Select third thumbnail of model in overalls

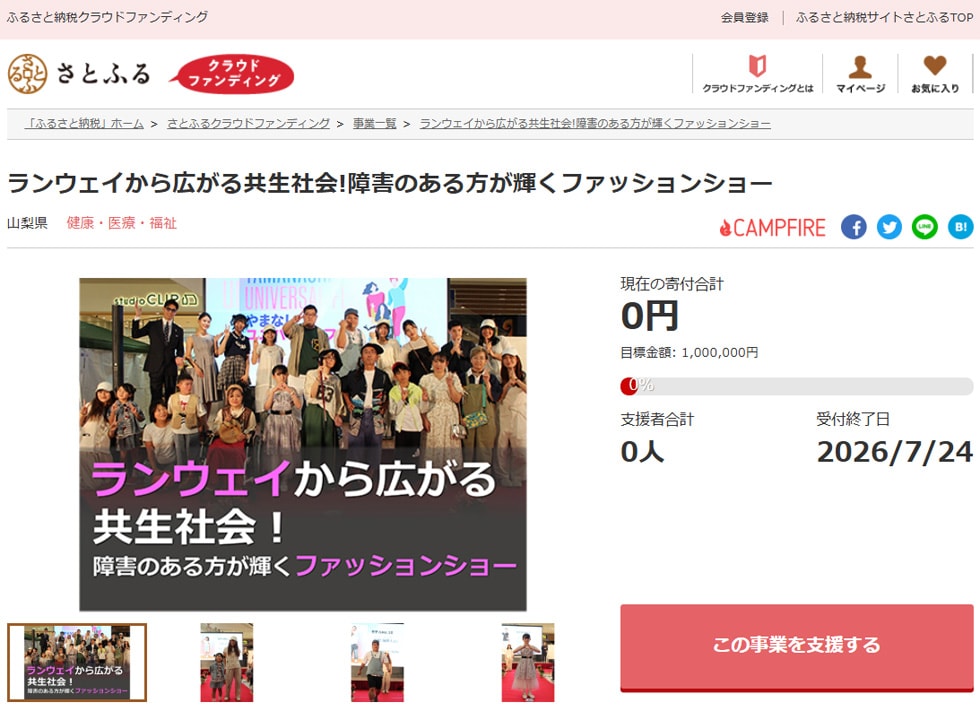point(378,662)
